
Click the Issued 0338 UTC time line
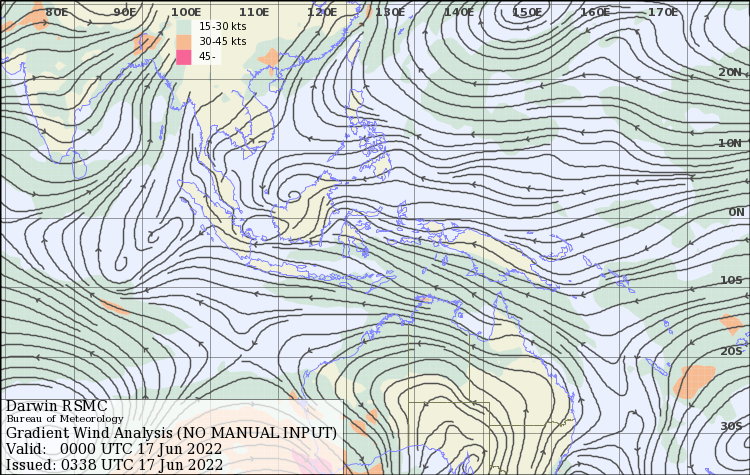[114, 464]
